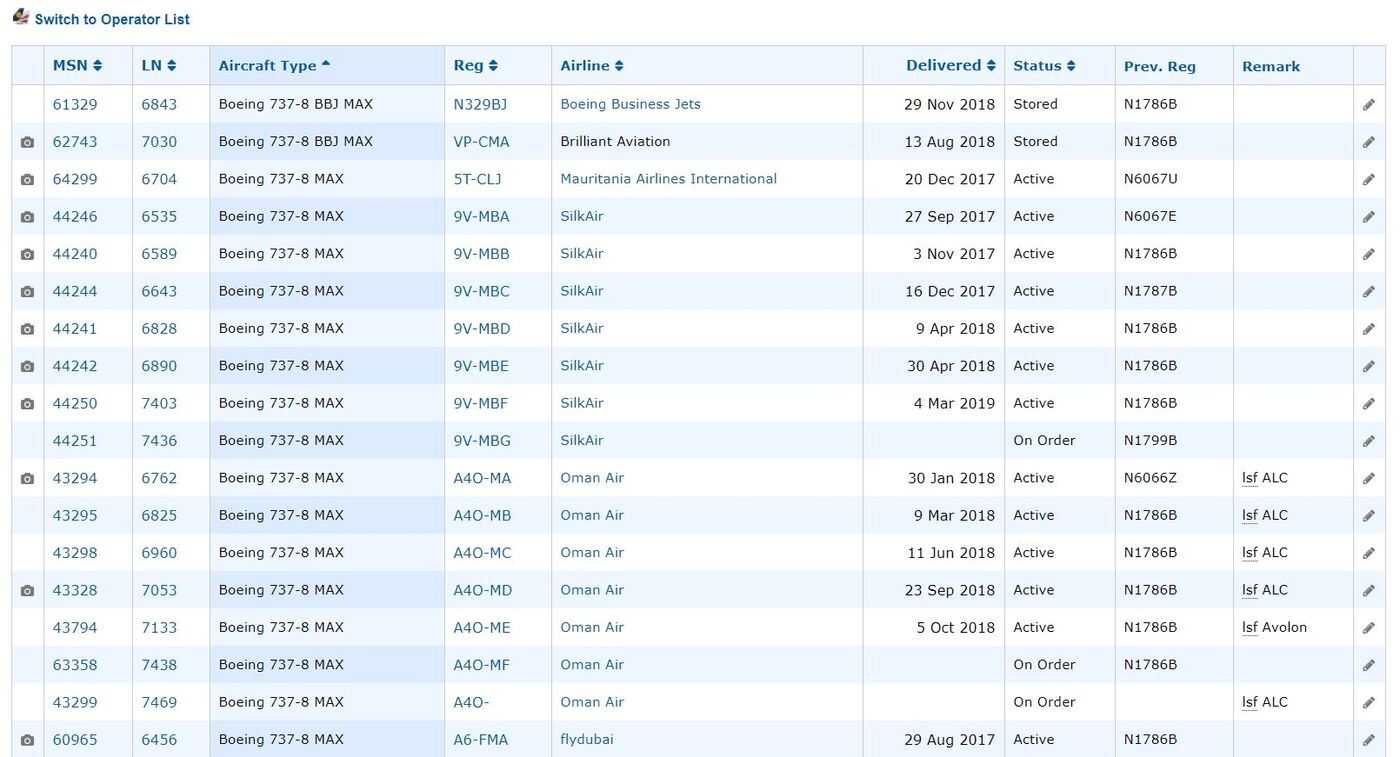
Task: Click edit pencil for A6-FMA row
Action: pos(1369,740)
